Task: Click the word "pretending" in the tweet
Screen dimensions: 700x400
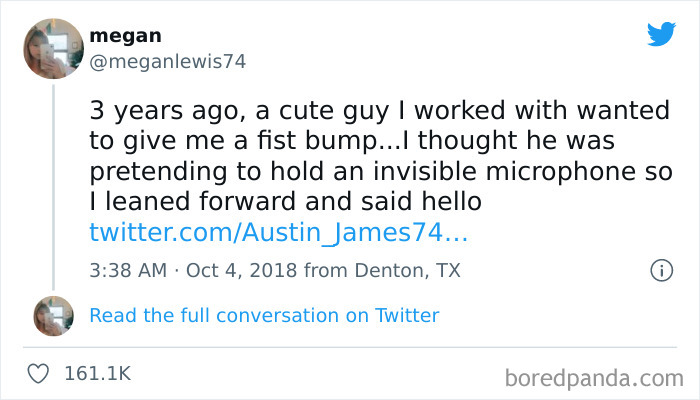Action: point(148,171)
